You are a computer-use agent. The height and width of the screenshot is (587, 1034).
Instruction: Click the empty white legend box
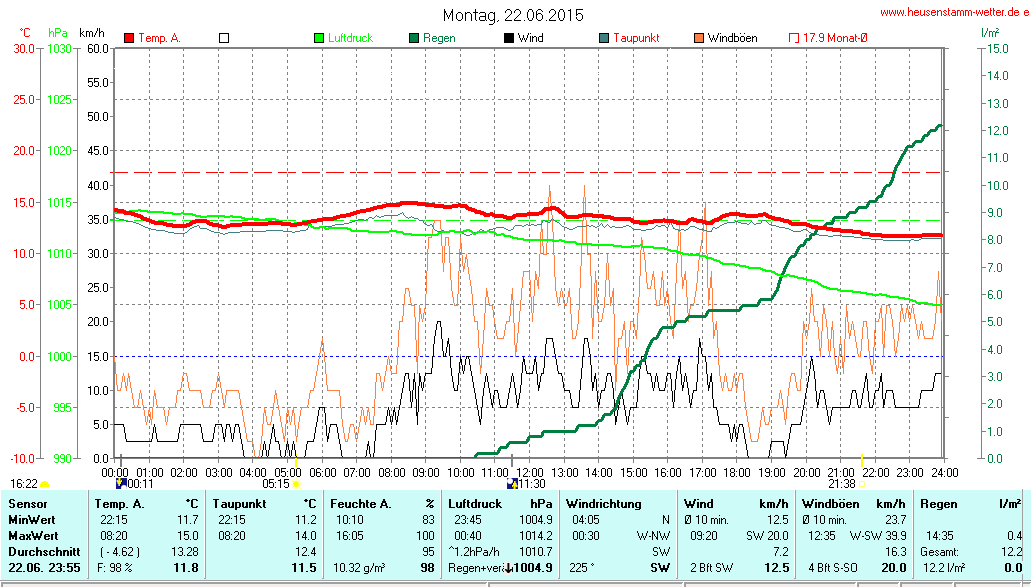click(x=224, y=38)
